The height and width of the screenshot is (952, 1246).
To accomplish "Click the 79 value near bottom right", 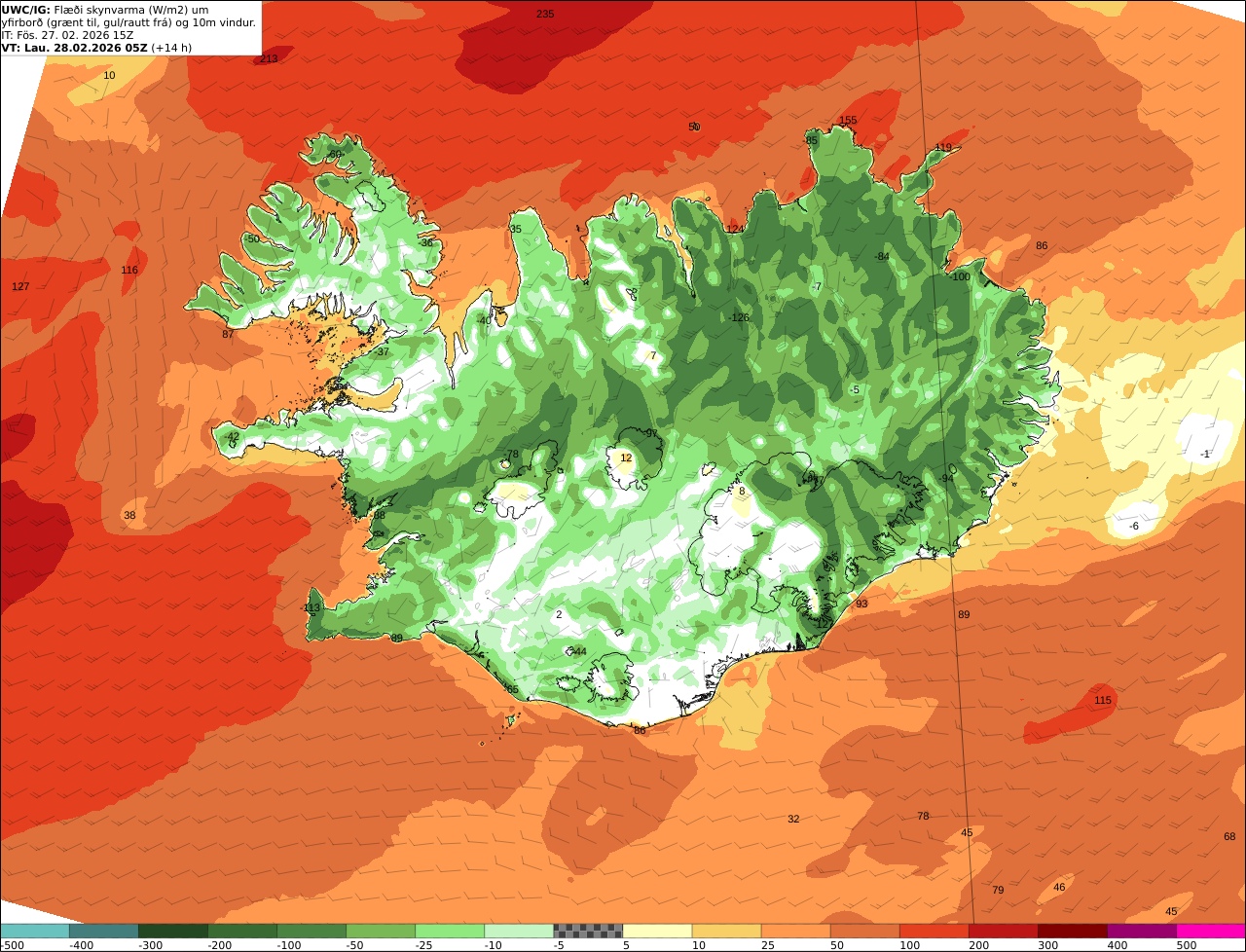I will pyautogui.click(x=998, y=891).
